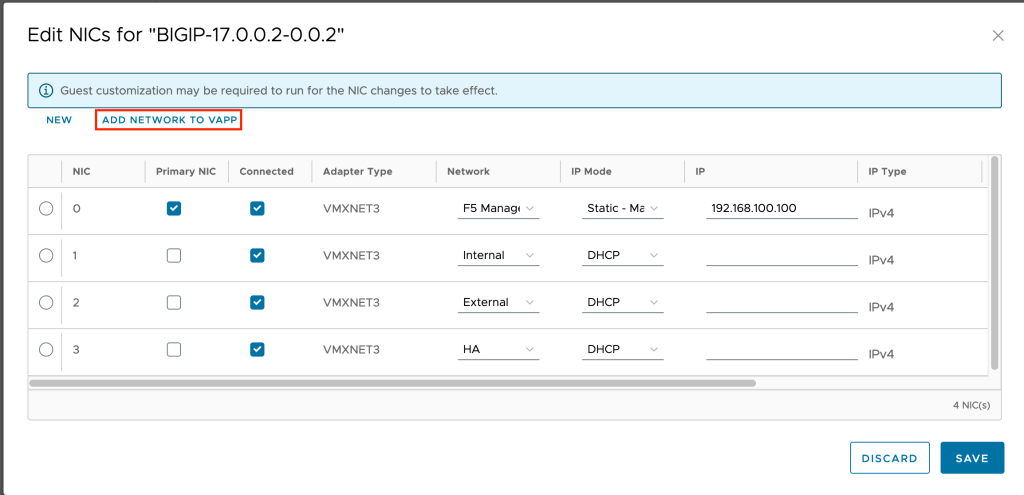This screenshot has height=495, width=1024.
Task: Click the DISCARD button
Action: [889, 458]
